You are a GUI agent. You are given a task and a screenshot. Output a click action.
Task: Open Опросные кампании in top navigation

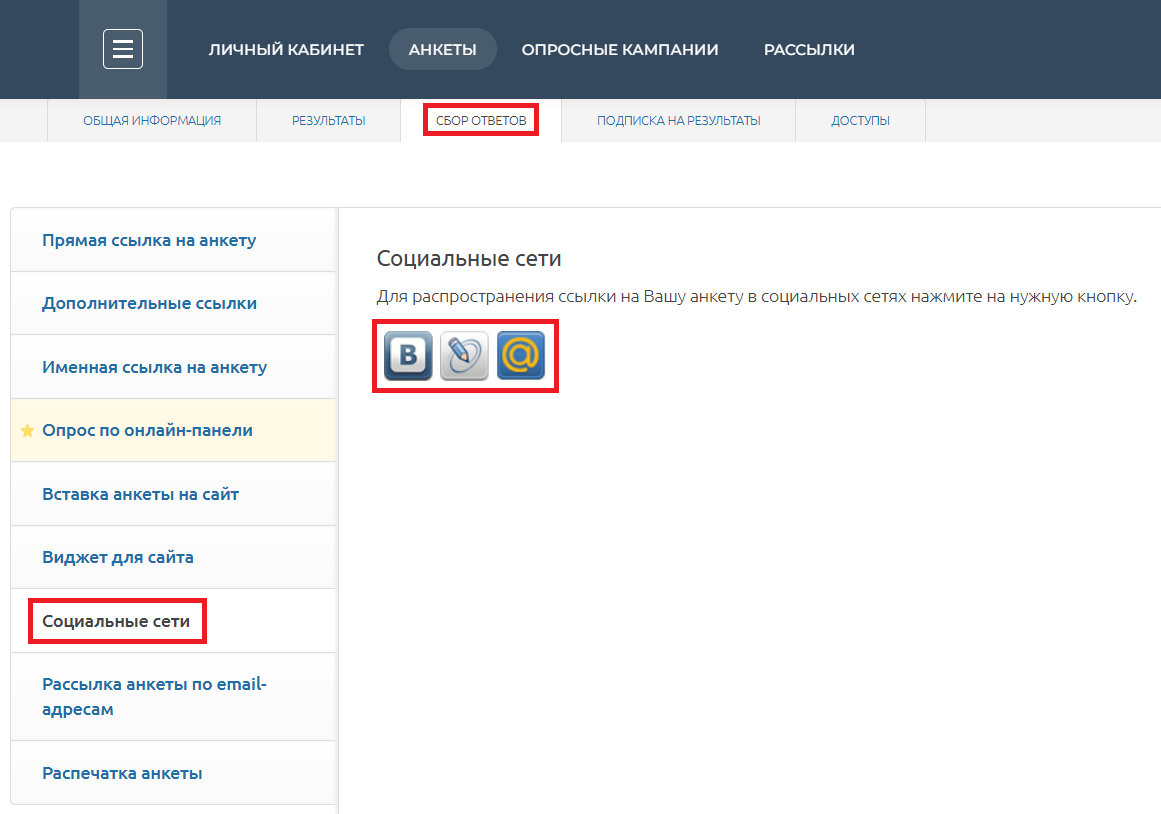pos(620,50)
